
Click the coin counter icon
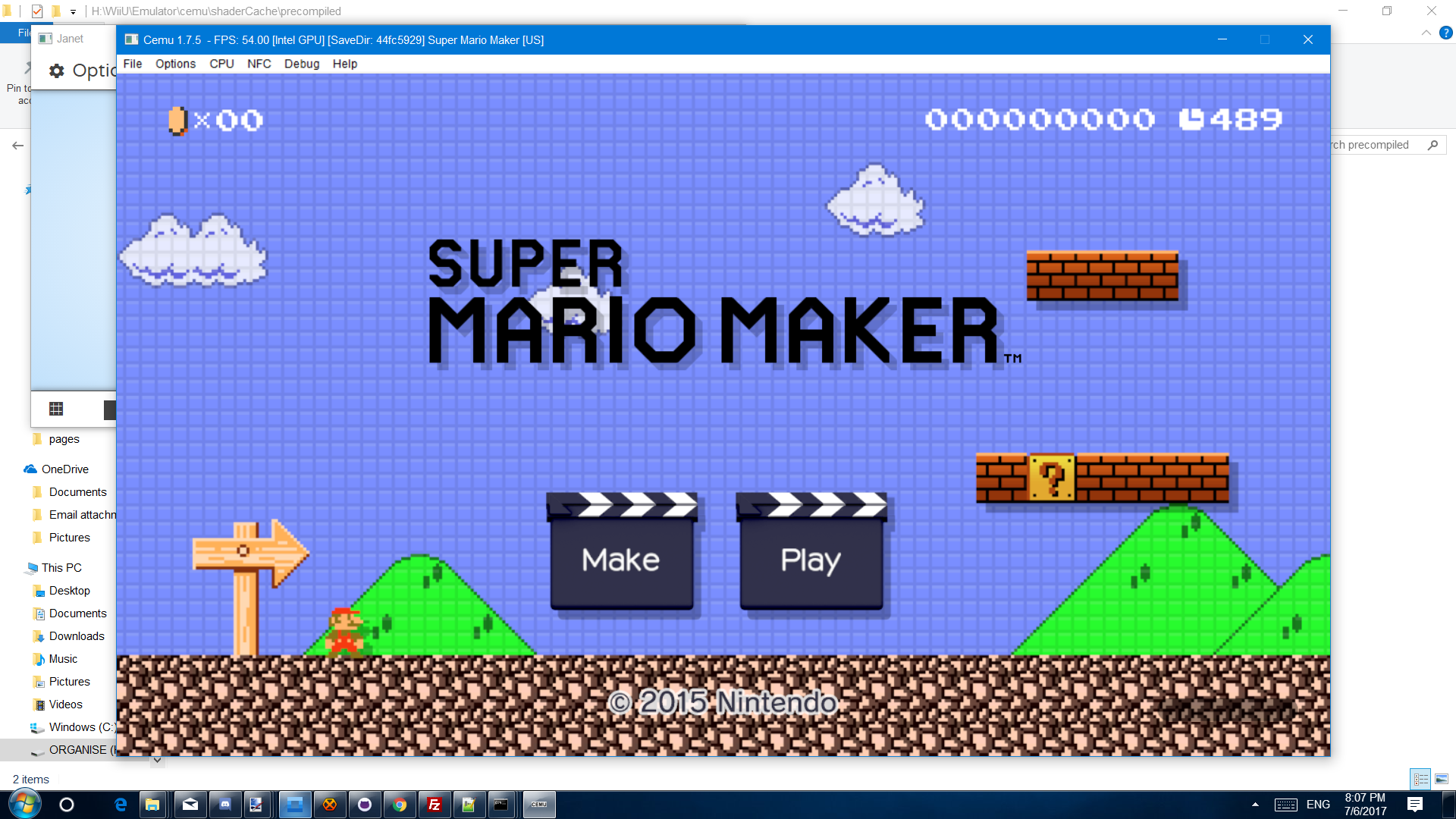(x=177, y=121)
